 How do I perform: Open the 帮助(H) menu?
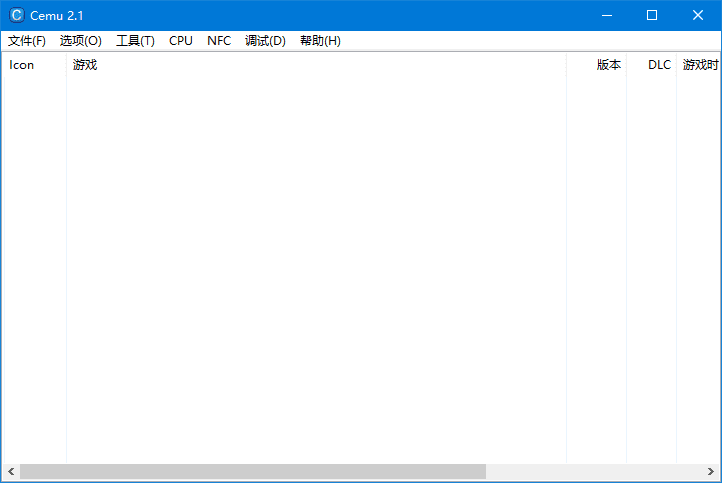click(320, 41)
